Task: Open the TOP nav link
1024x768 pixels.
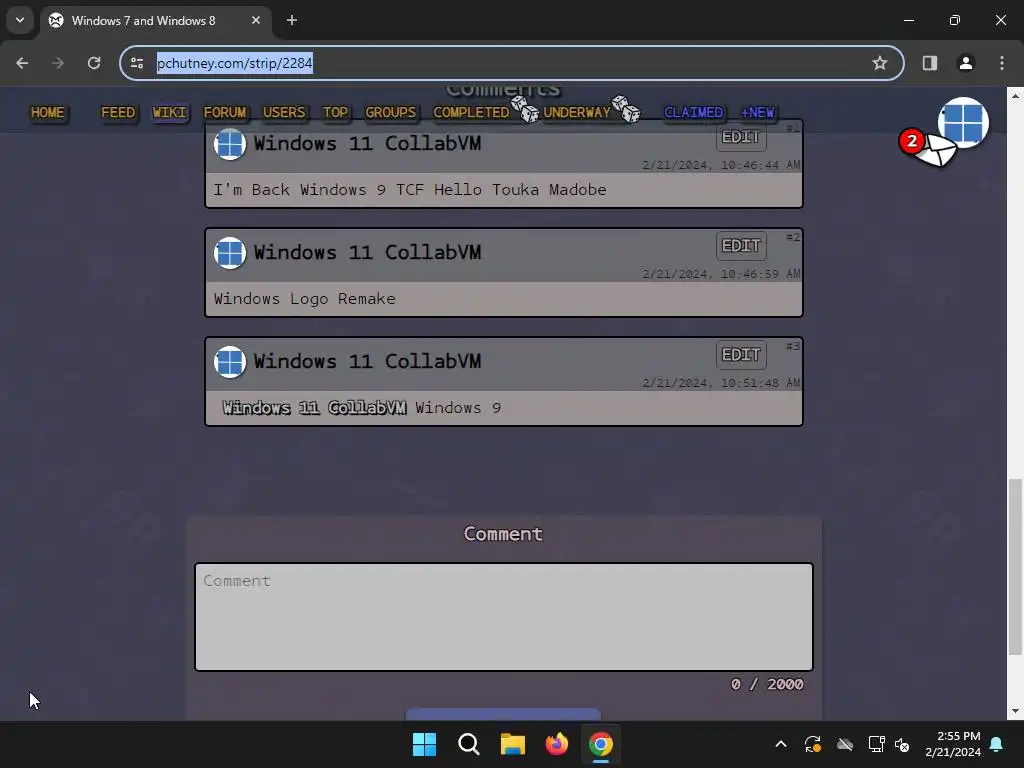Action: 336,112
